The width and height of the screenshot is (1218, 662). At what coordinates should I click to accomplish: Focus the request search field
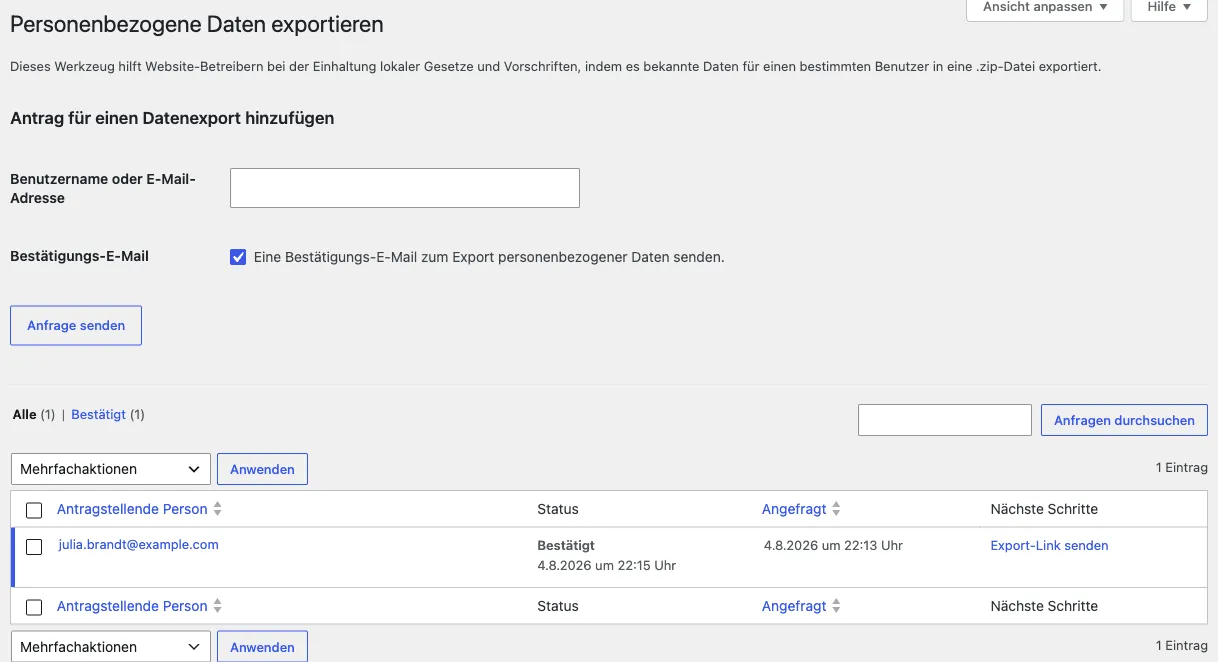(x=945, y=420)
